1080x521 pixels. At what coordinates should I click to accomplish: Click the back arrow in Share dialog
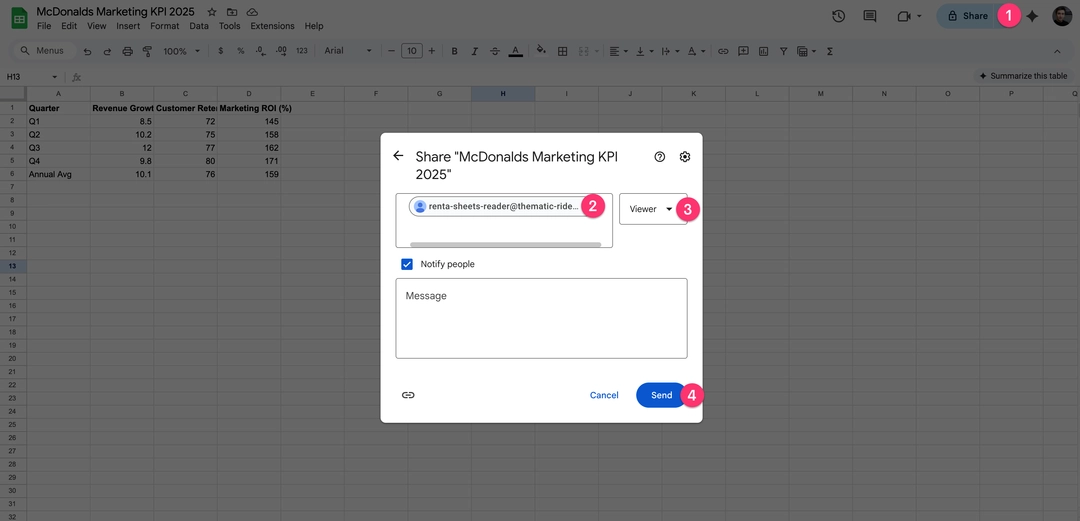pos(398,156)
